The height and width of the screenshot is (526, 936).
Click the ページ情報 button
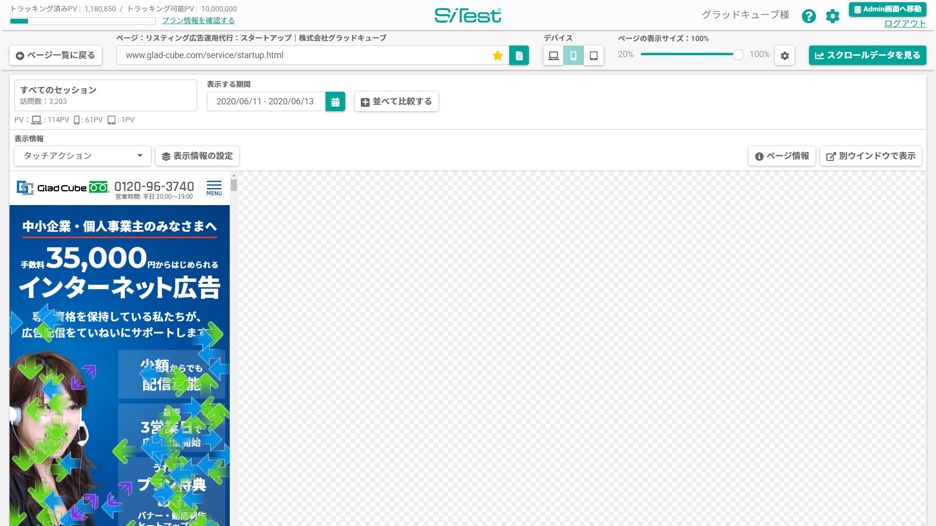781,156
